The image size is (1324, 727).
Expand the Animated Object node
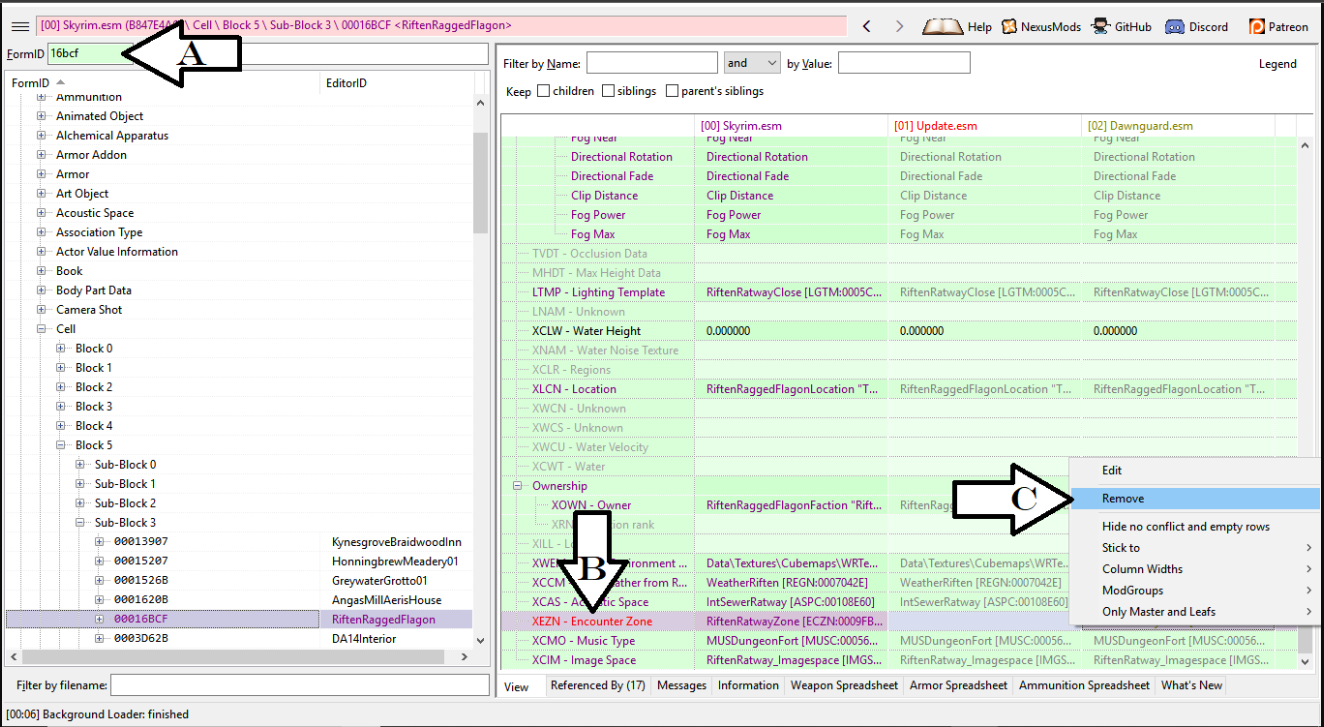(42, 116)
